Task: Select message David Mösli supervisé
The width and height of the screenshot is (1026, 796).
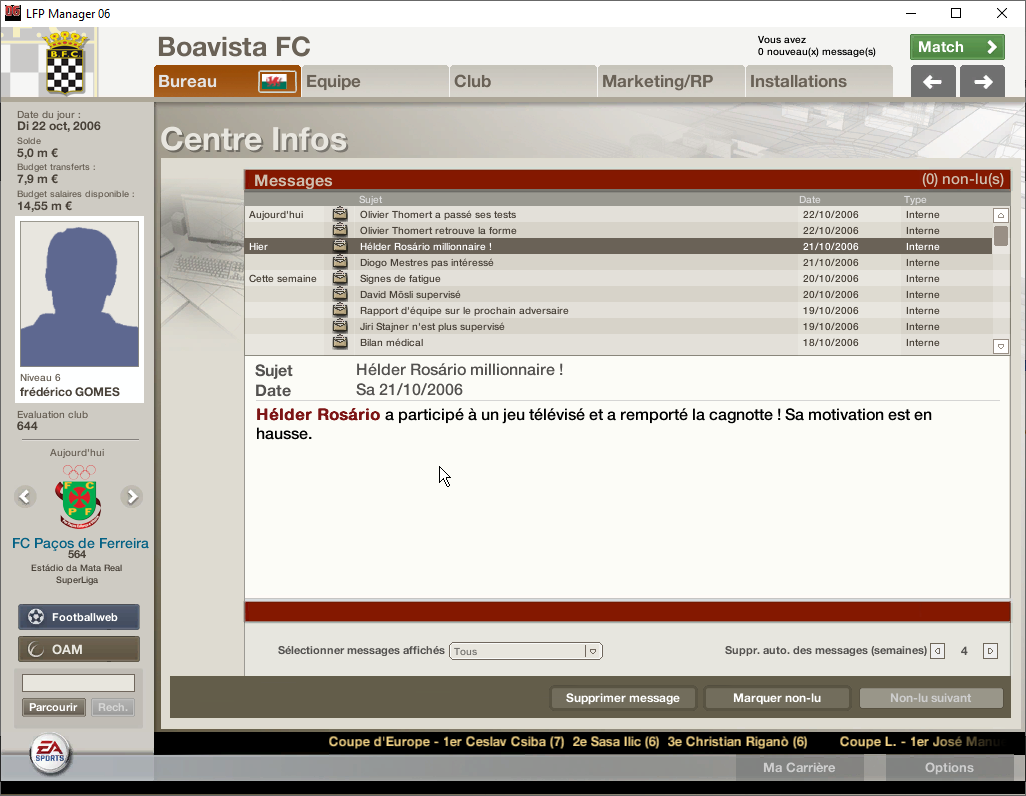Action: pyautogui.click(x=618, y=295)
